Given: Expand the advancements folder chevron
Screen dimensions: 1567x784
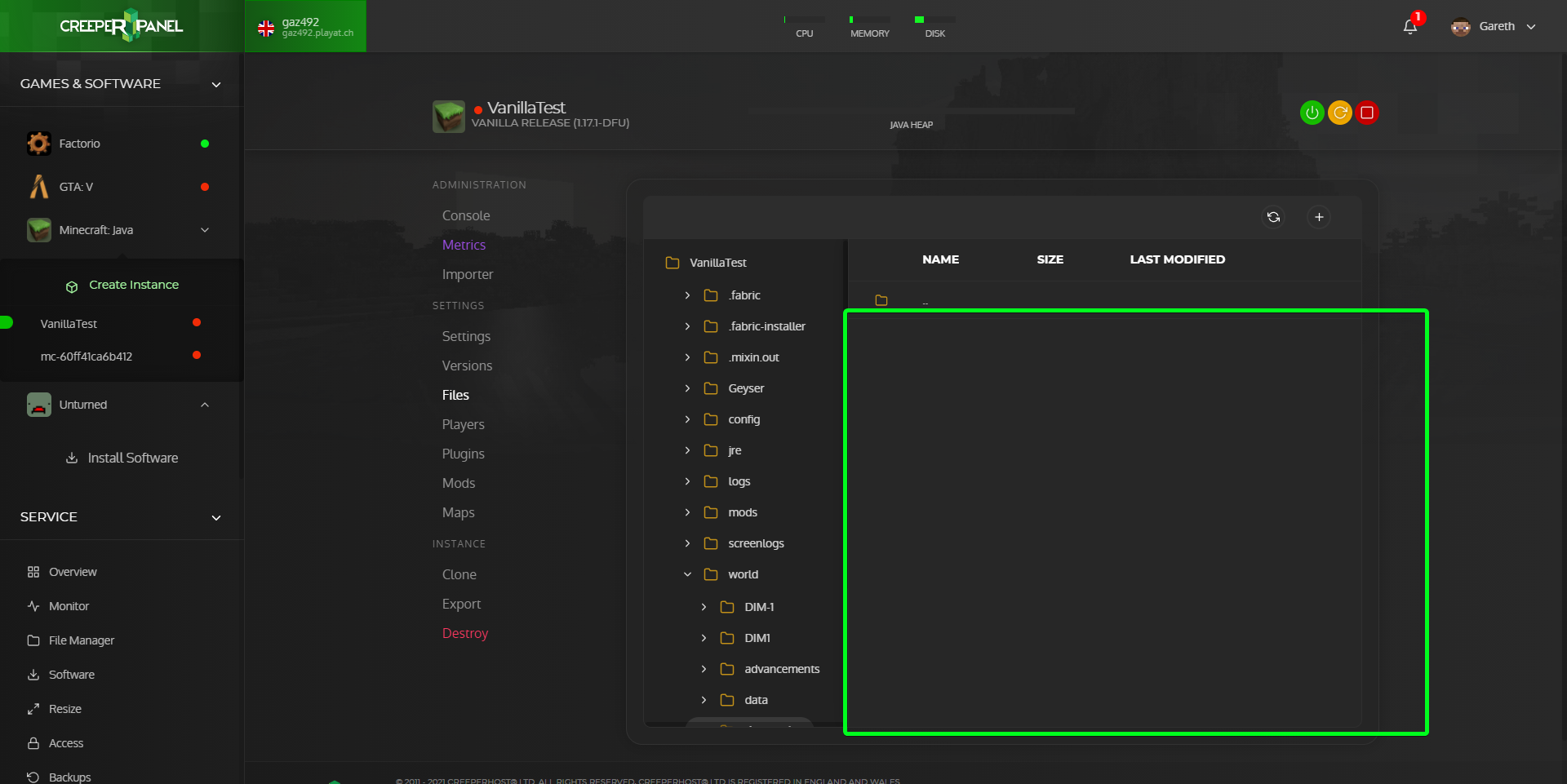Looking at the screenshot, I should [704, 669].
